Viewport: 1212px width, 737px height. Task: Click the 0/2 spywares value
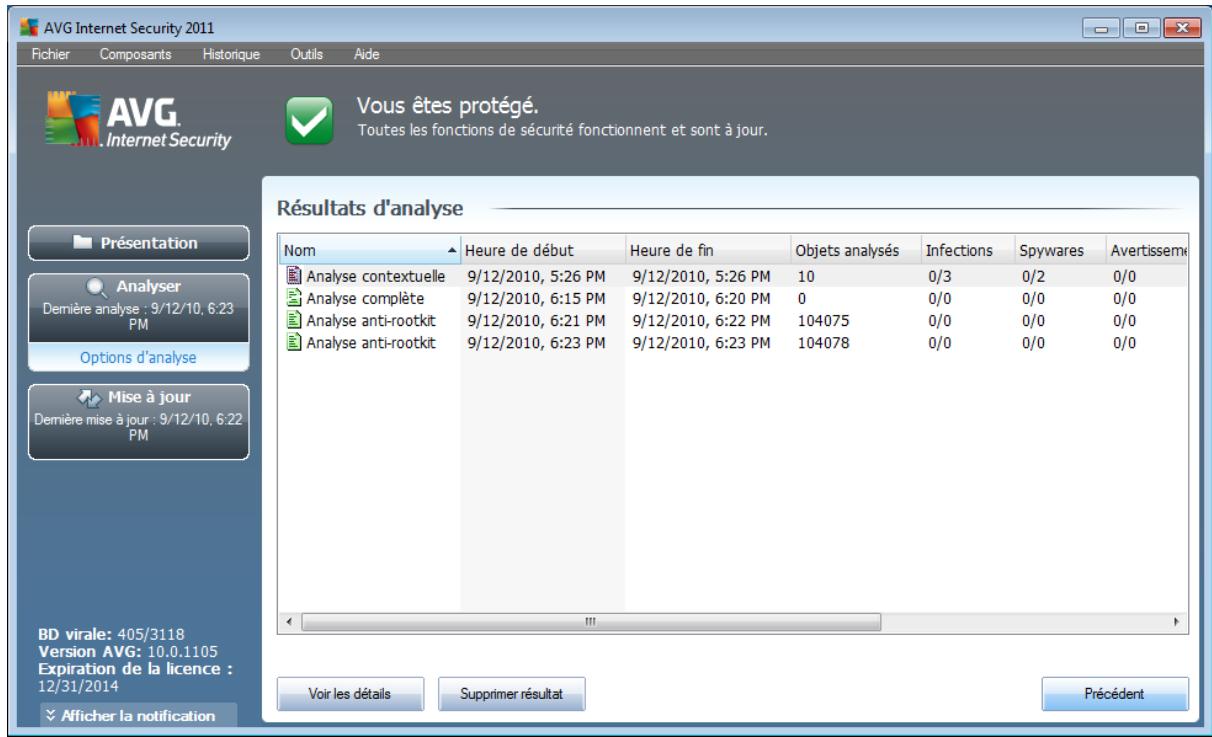tap(1031, 277)
